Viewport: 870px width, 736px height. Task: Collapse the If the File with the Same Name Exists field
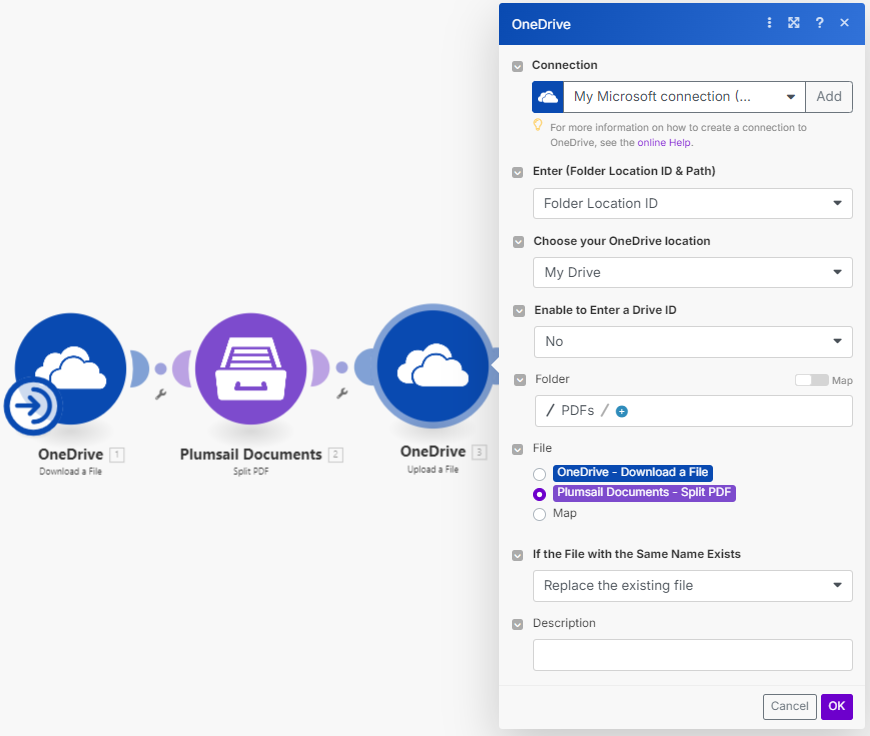(x=518, y=556)
